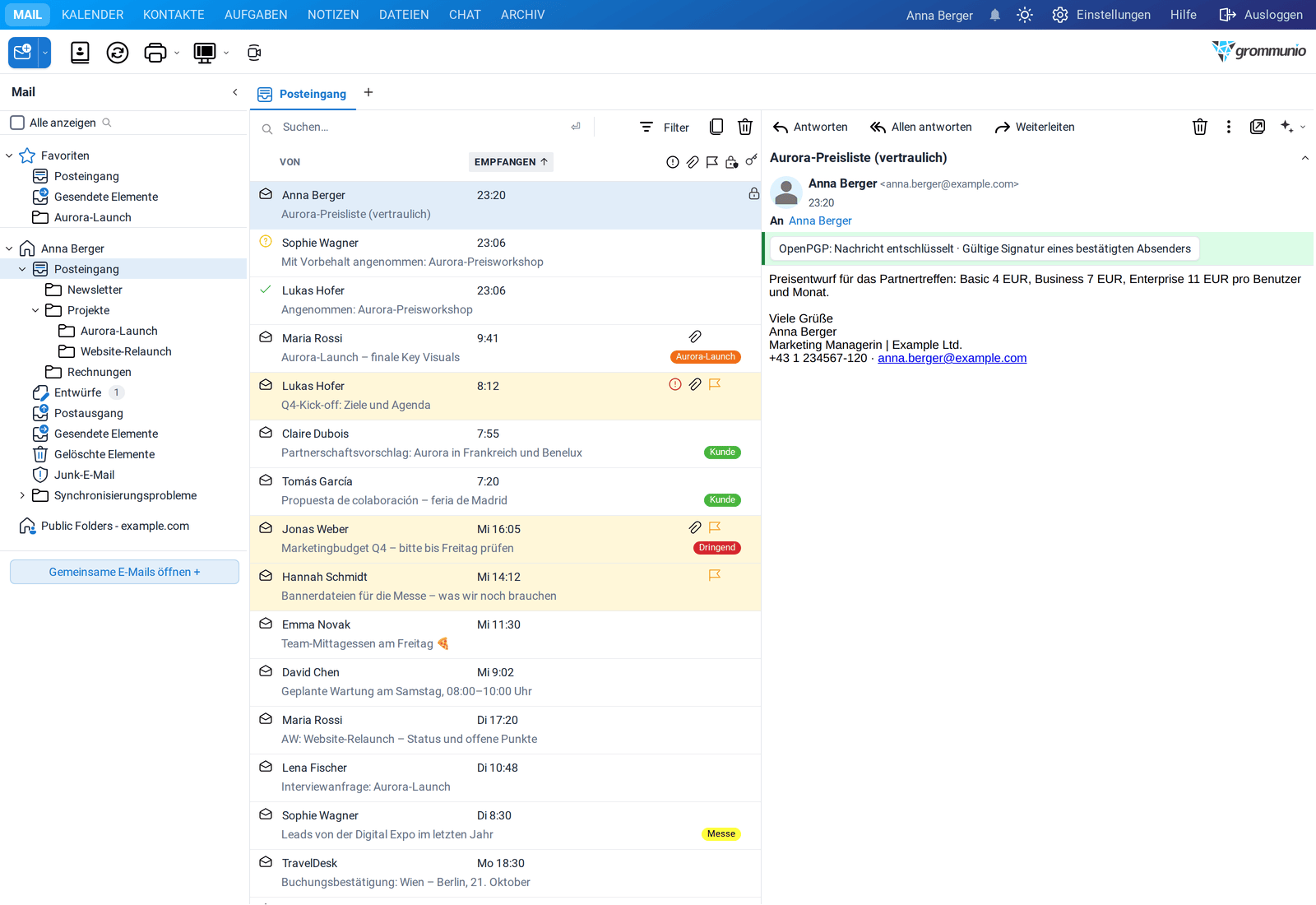Sort by the attachment column icon
The height and width of the screenshot is (905, 1316).
[x=693, y=162]
